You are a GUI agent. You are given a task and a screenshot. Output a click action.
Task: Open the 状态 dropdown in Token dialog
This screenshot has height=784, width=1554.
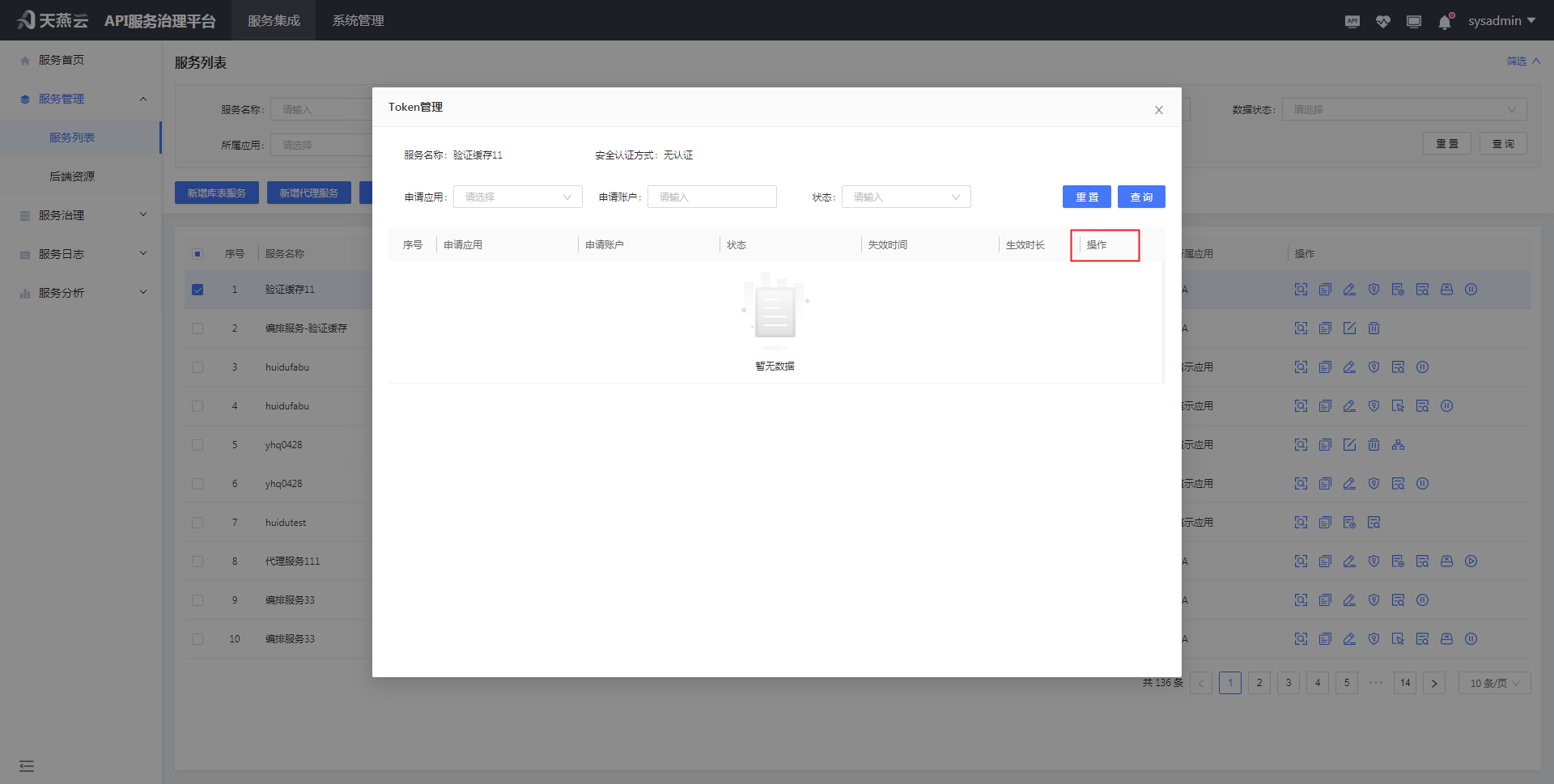tap(906, 197)
